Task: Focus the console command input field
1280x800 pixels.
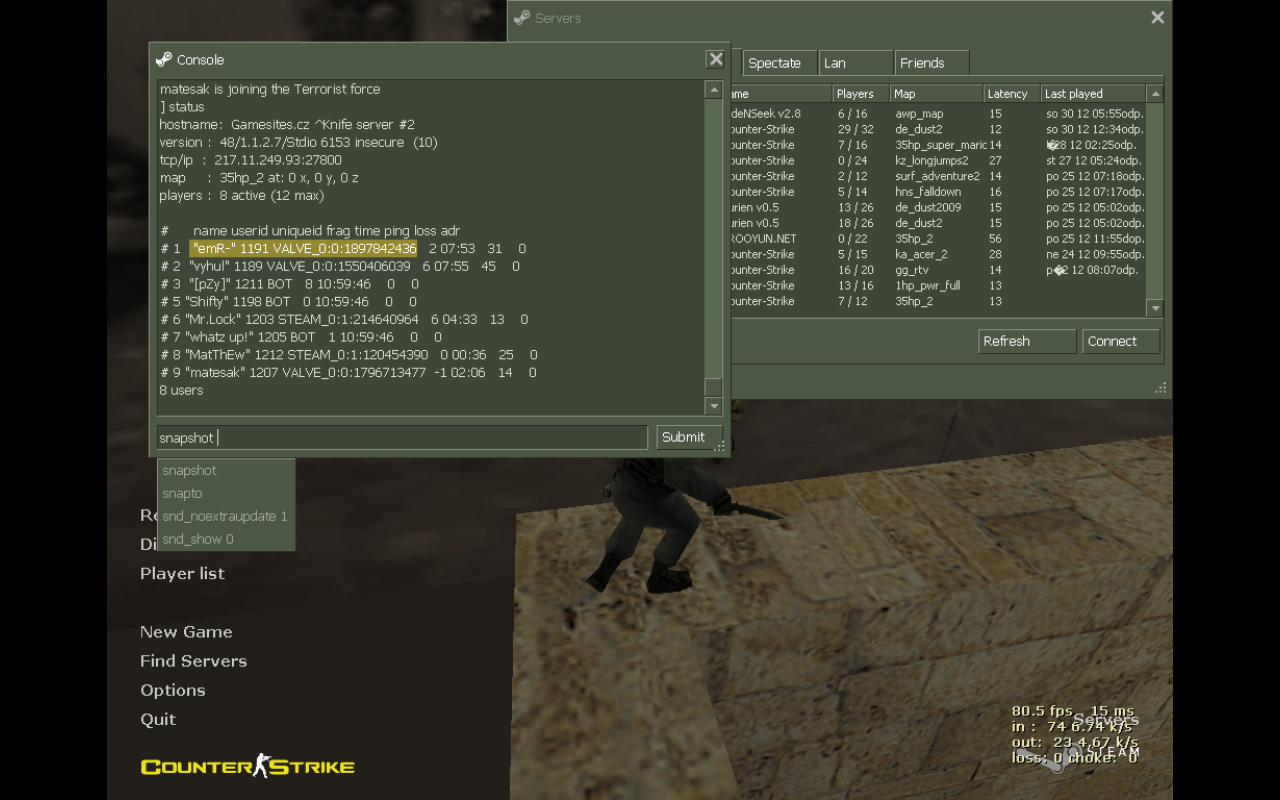Action: 402,438
